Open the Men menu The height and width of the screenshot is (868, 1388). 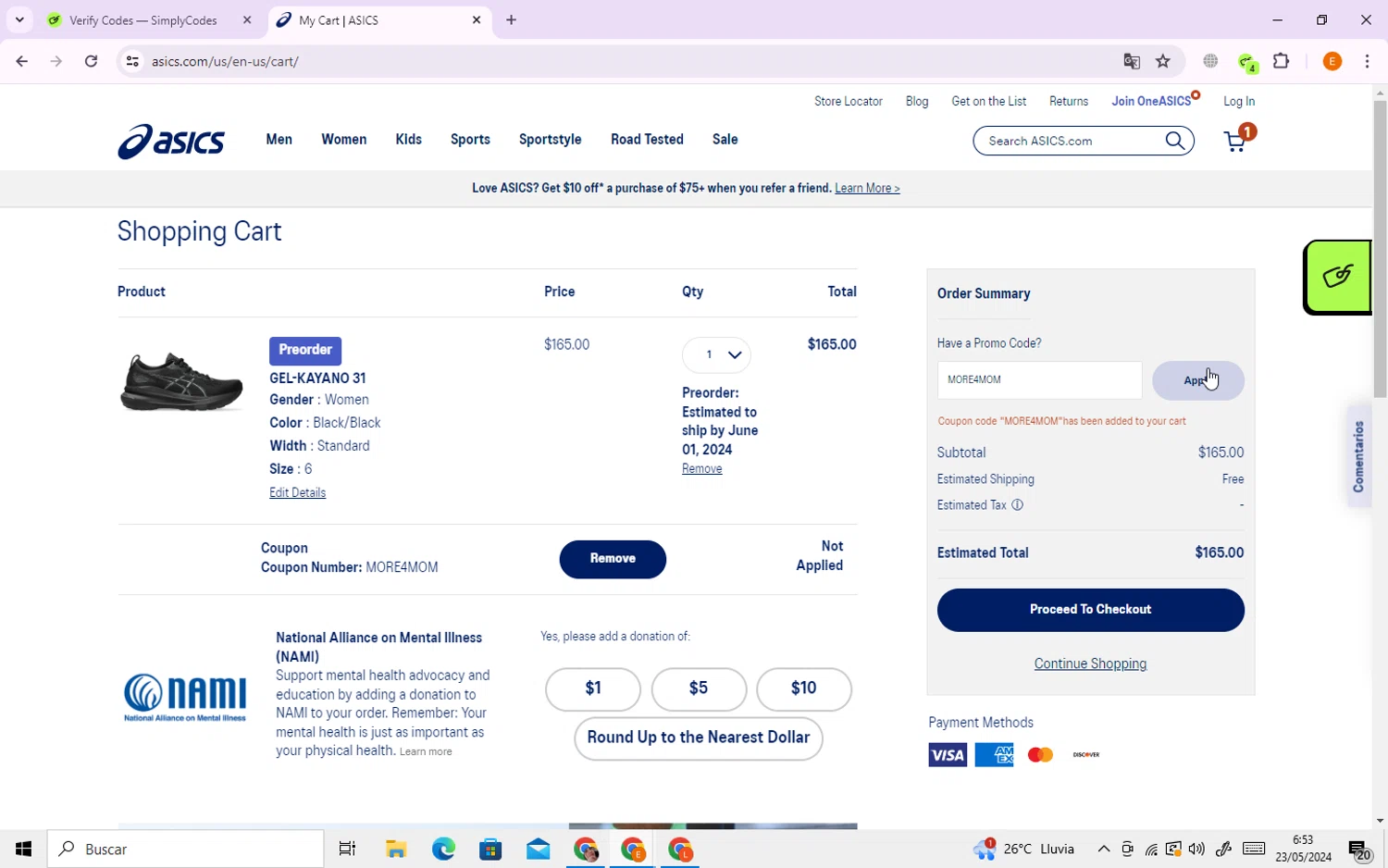[279, 140]
